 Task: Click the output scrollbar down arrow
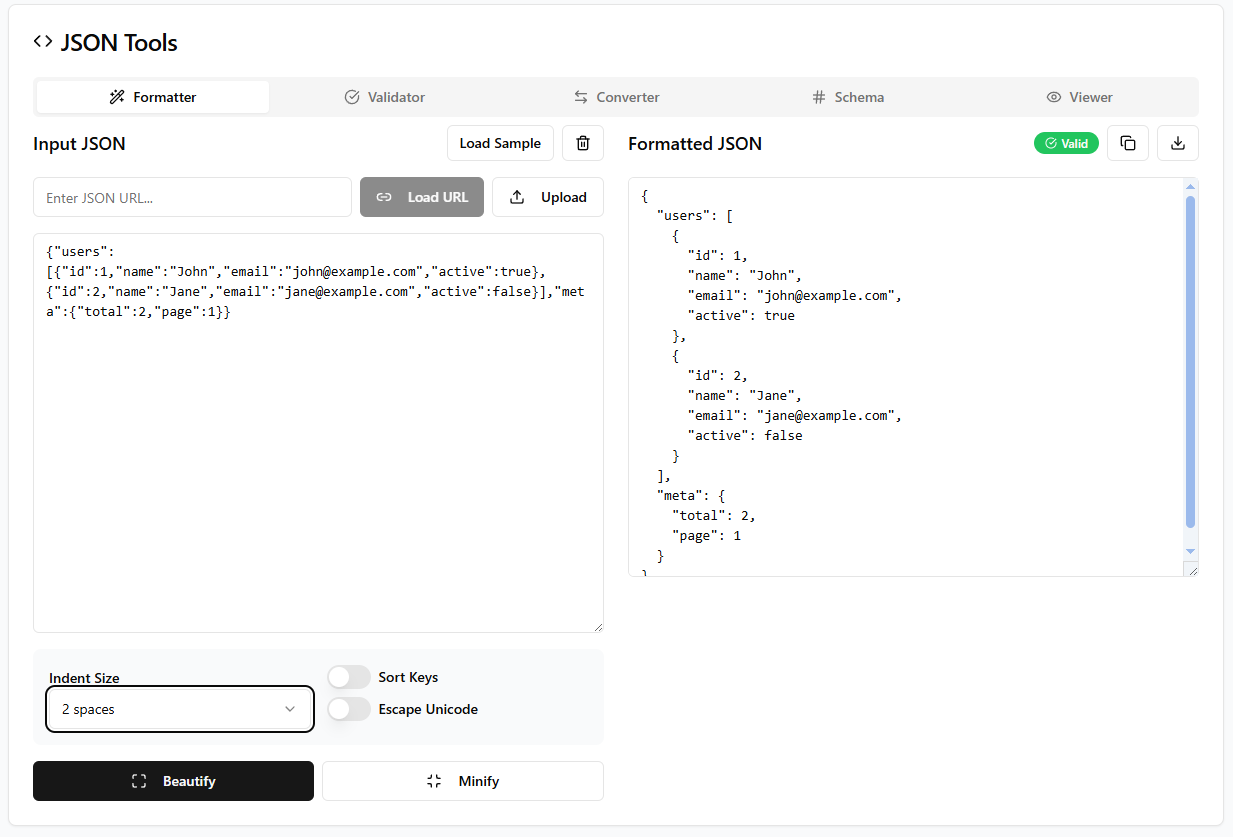1190,551
